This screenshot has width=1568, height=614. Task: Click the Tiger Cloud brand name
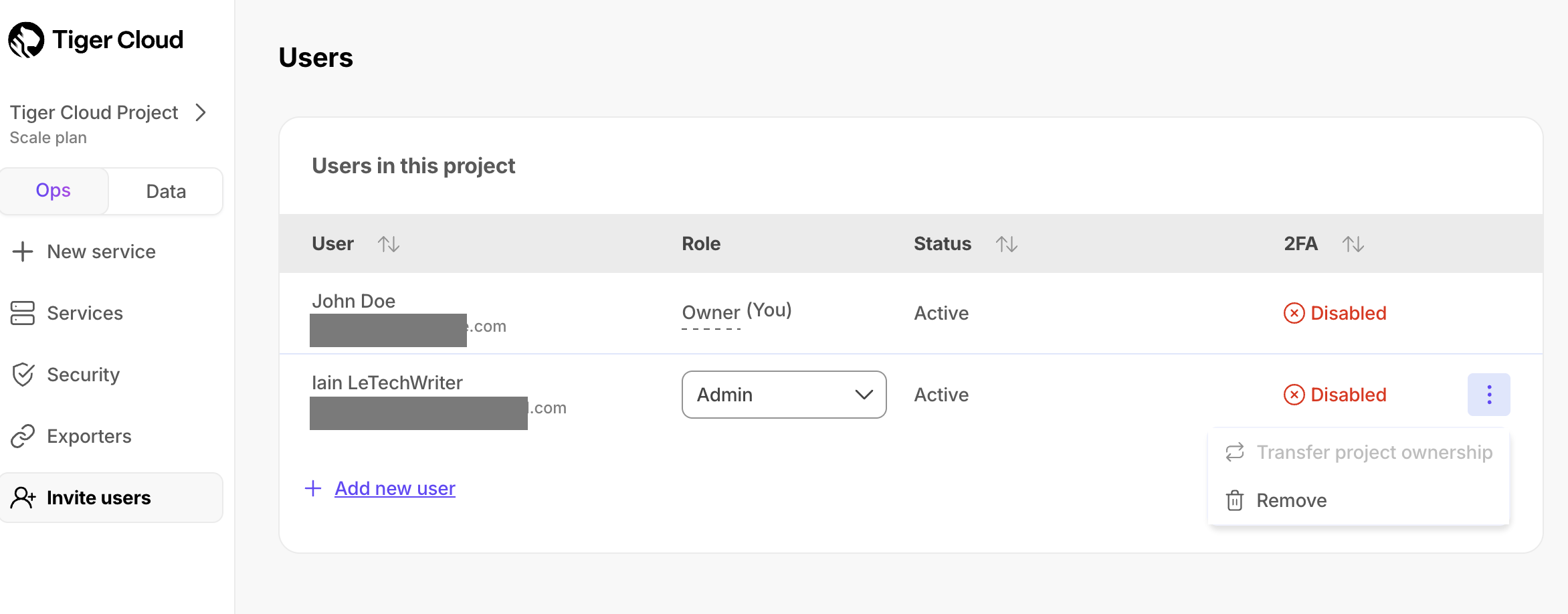[x=118, y=40]
